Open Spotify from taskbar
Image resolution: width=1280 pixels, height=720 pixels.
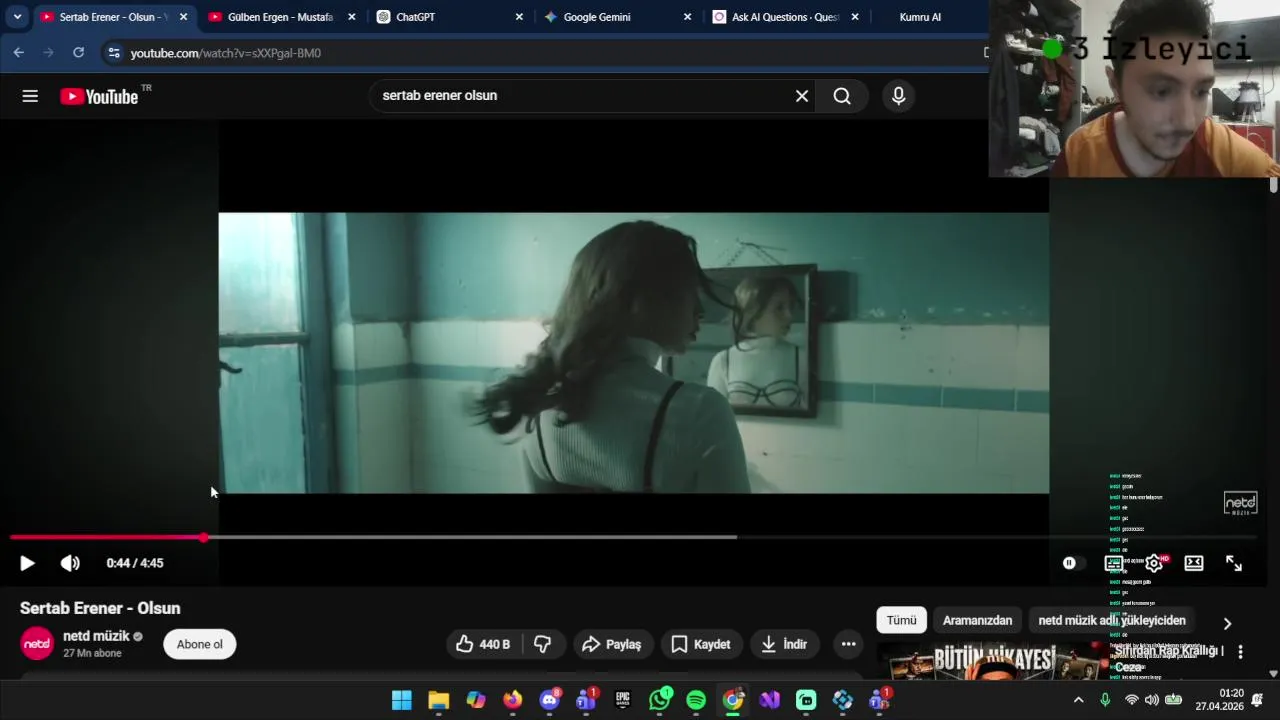[x=696, y=700]
